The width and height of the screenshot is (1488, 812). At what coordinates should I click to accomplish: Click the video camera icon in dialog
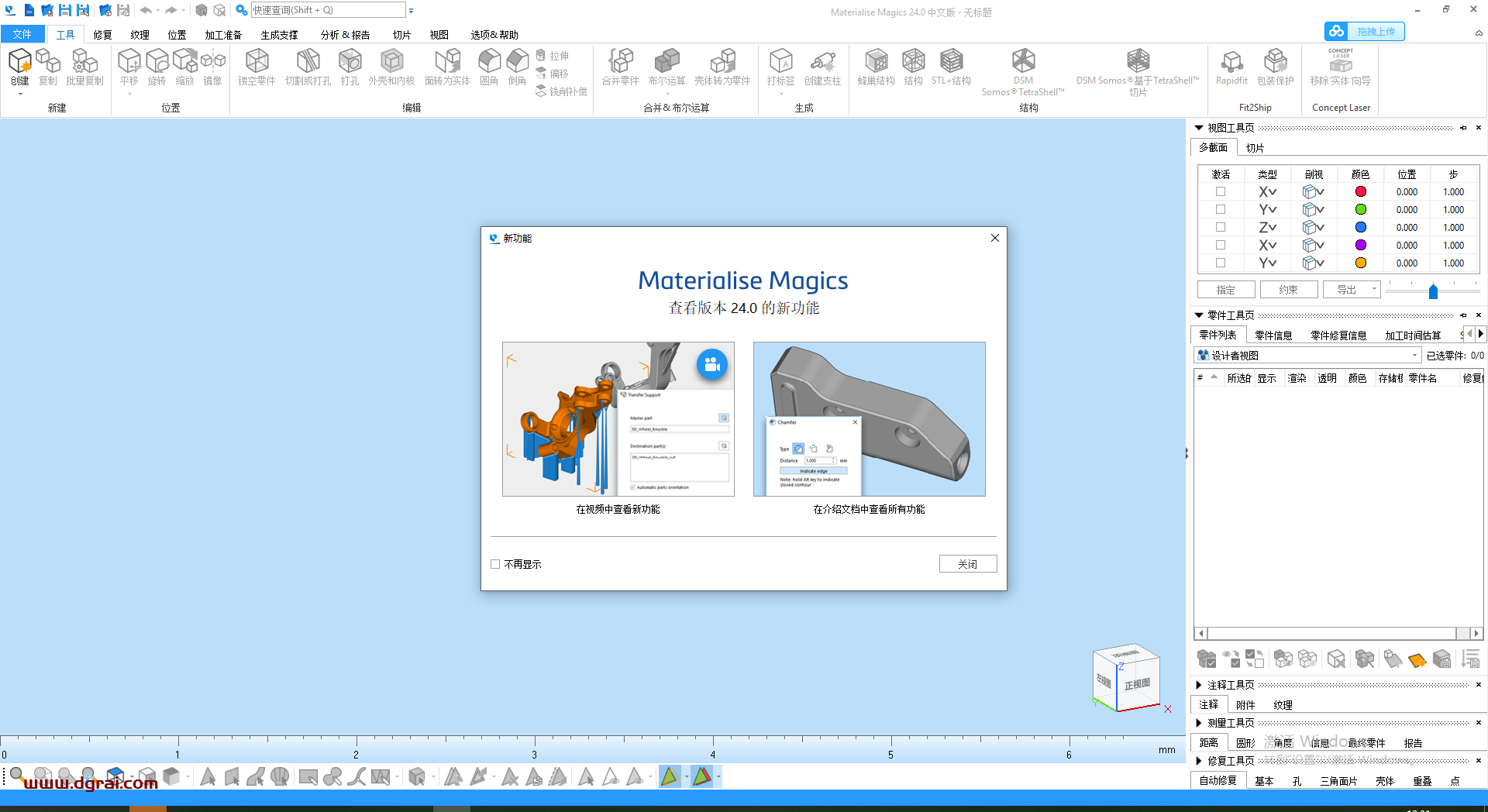point(711,364)
